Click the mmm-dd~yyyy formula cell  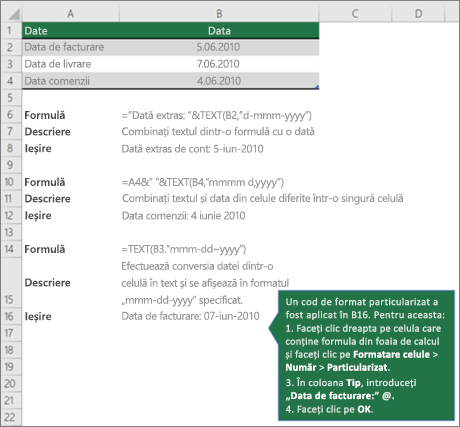184,249
